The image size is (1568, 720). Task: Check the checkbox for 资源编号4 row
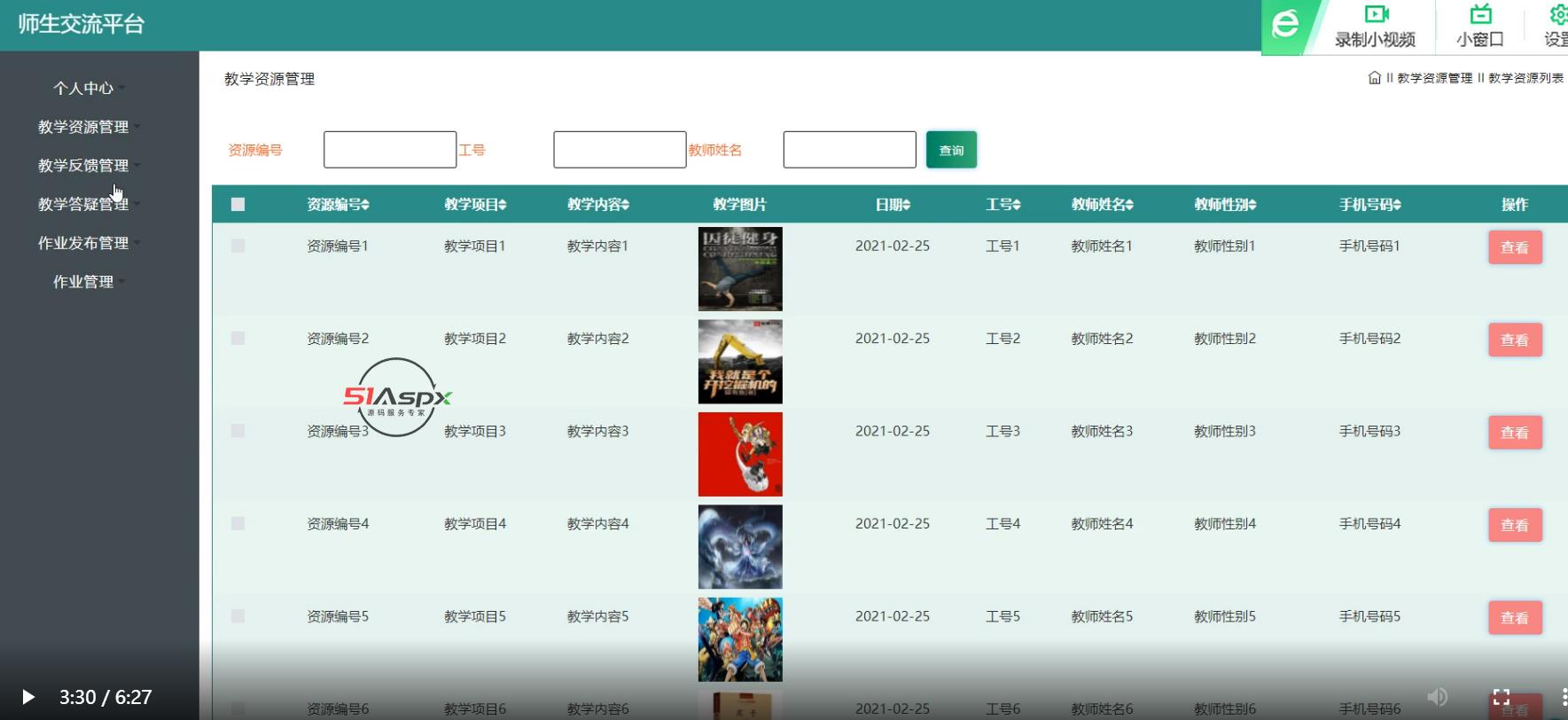click(238, 523)
